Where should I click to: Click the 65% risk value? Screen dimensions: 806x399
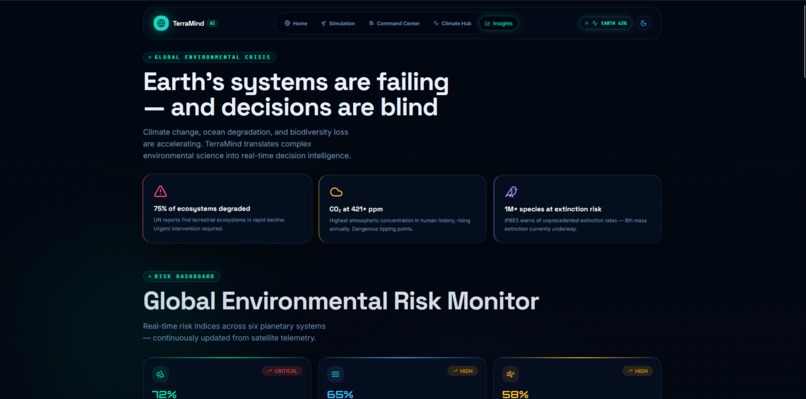pyautogui.click(x=340, y=395)
